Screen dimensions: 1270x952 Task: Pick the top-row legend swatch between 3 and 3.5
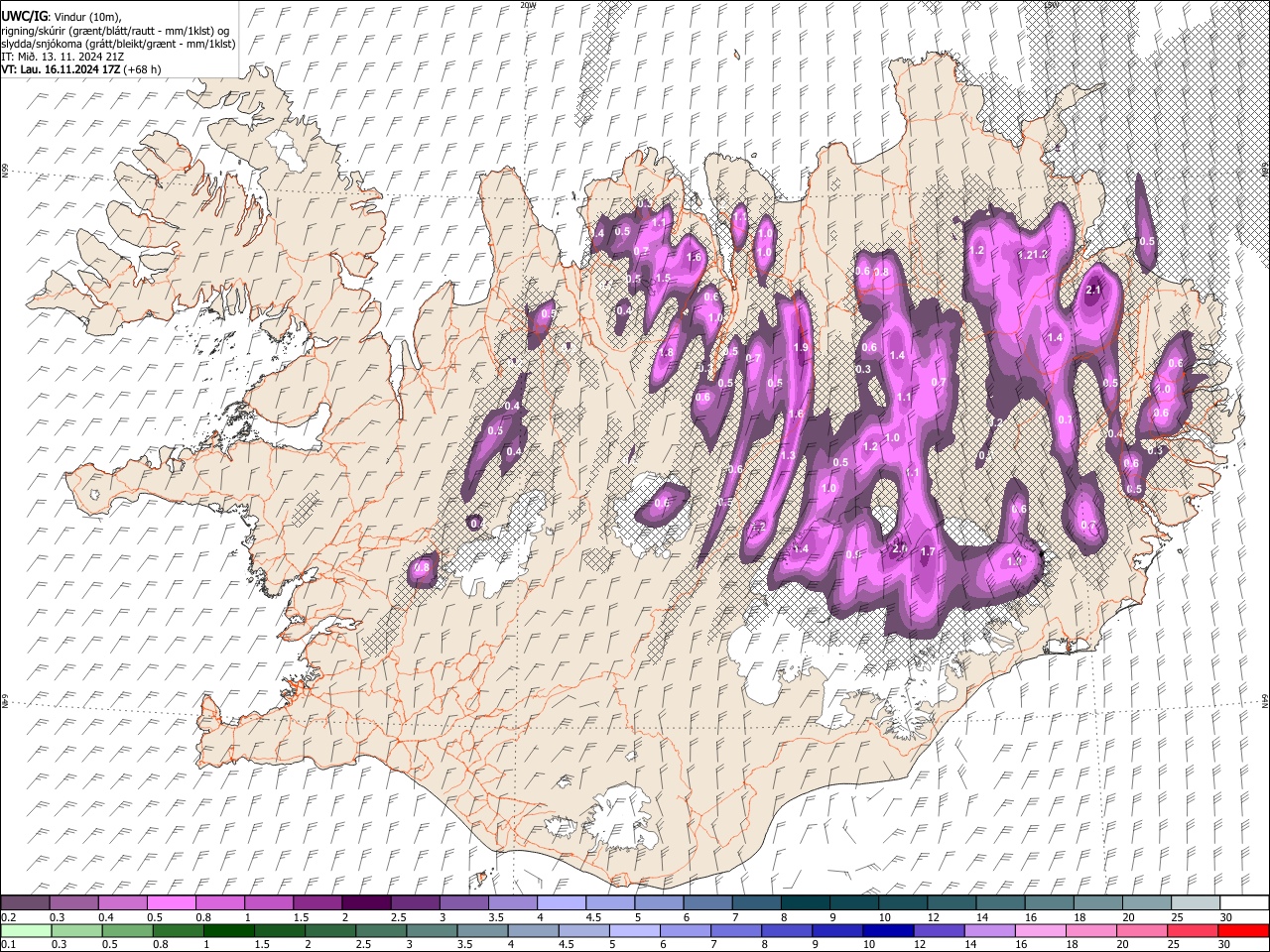click(x=463, y=902)
